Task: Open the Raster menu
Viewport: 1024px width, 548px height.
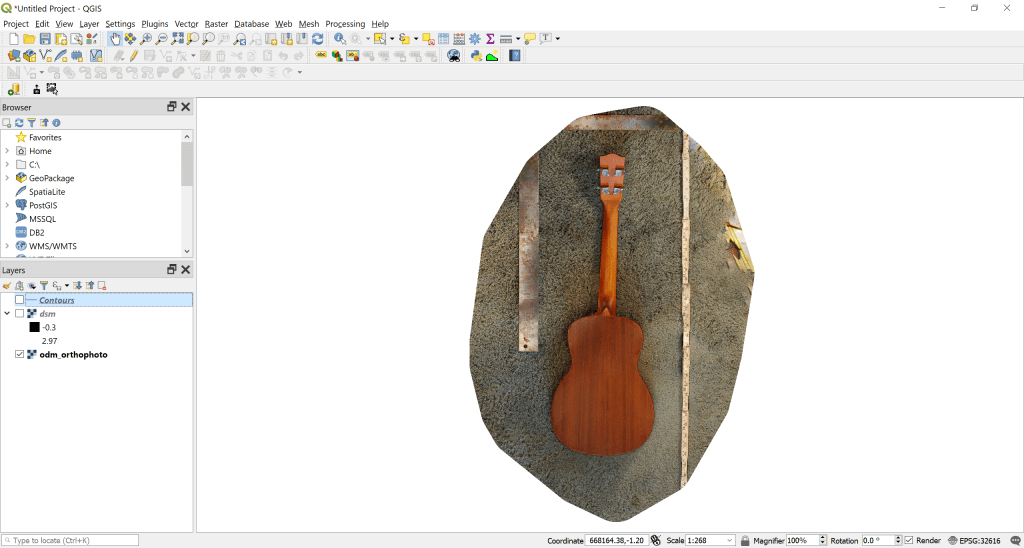Action: (216, 24)
